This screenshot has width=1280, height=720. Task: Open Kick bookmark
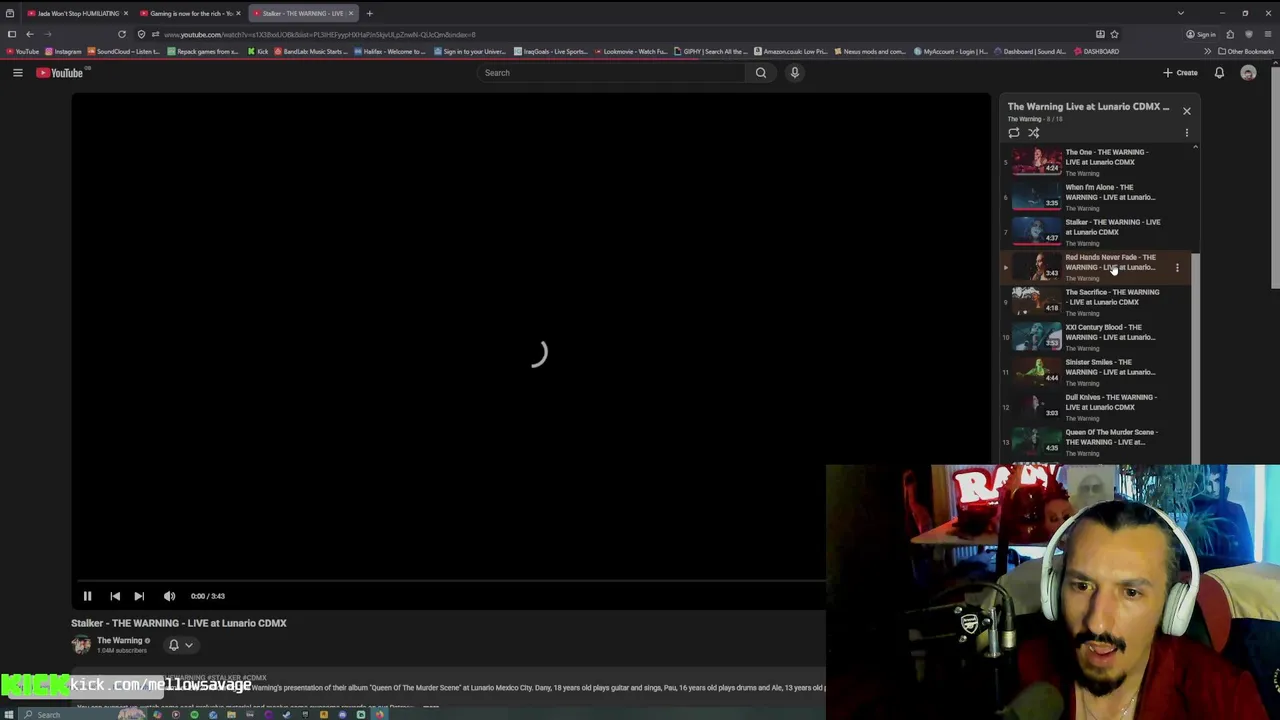[258, 51]
